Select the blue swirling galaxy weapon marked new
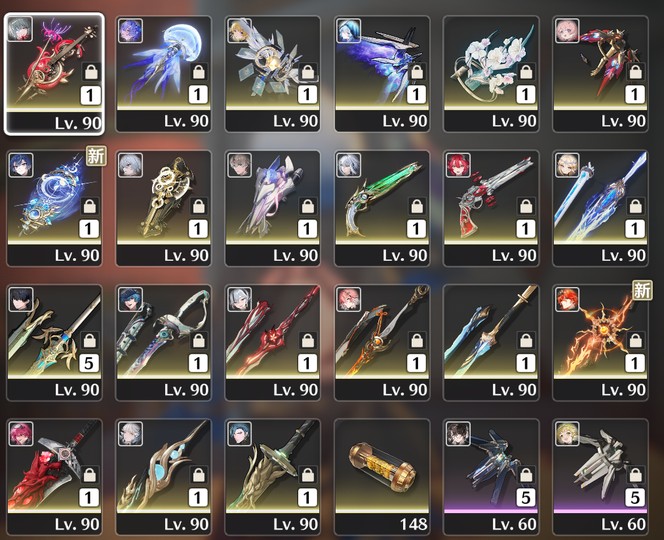Image resolution: width=664 pixels, height=540 pixels. (x=54, y=208)
